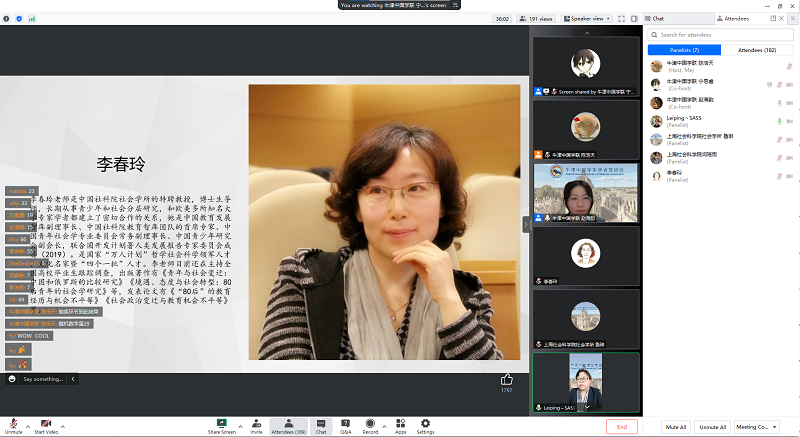Select the anime avatar screen-sharing thumbnail
Image resolution: width=800 pixels, height=437 pixels.
pyautogui.click(x=586, y=66)
